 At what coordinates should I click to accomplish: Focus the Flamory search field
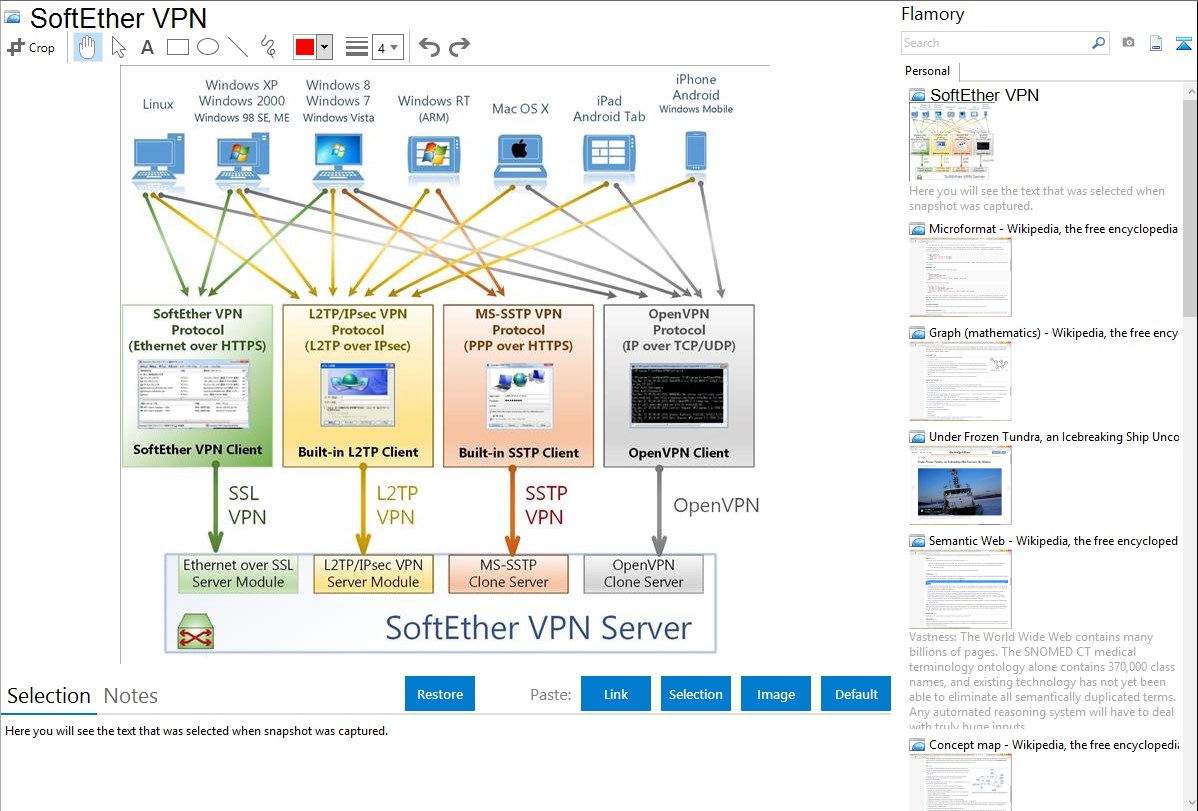[996, 43]
